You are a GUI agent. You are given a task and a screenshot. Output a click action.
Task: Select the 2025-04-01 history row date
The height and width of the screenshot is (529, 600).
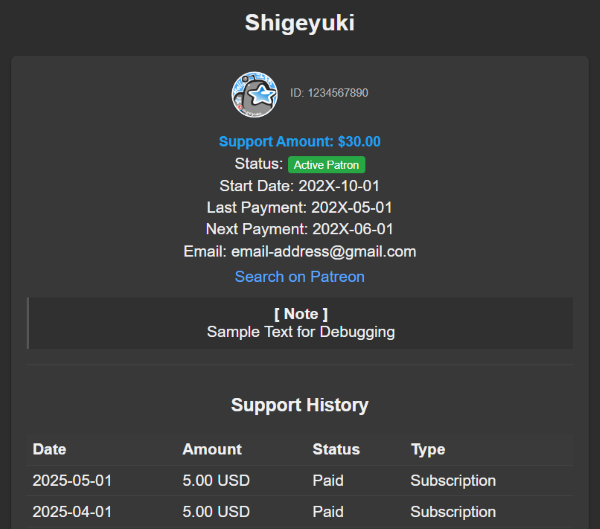(73, 512)
